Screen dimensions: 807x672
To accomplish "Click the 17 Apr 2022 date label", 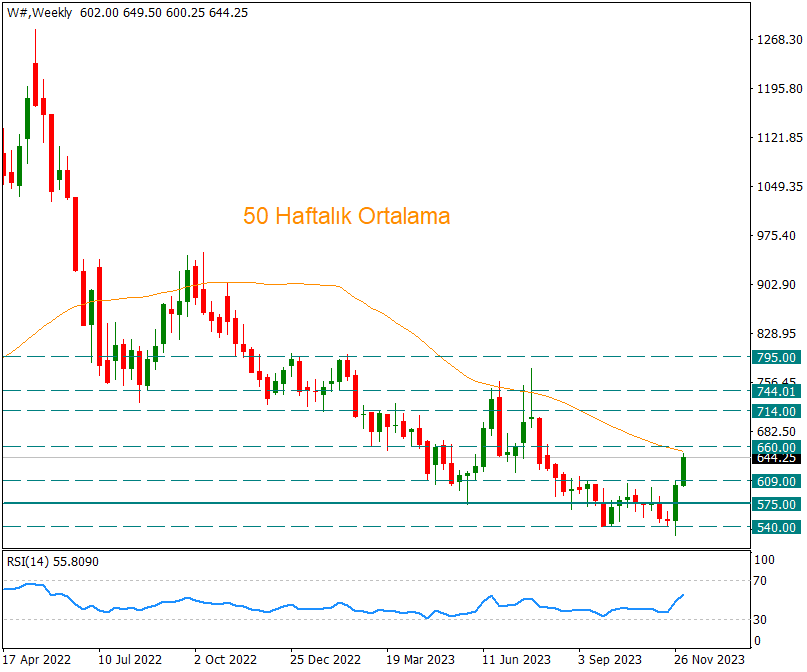I will point(37,660).
